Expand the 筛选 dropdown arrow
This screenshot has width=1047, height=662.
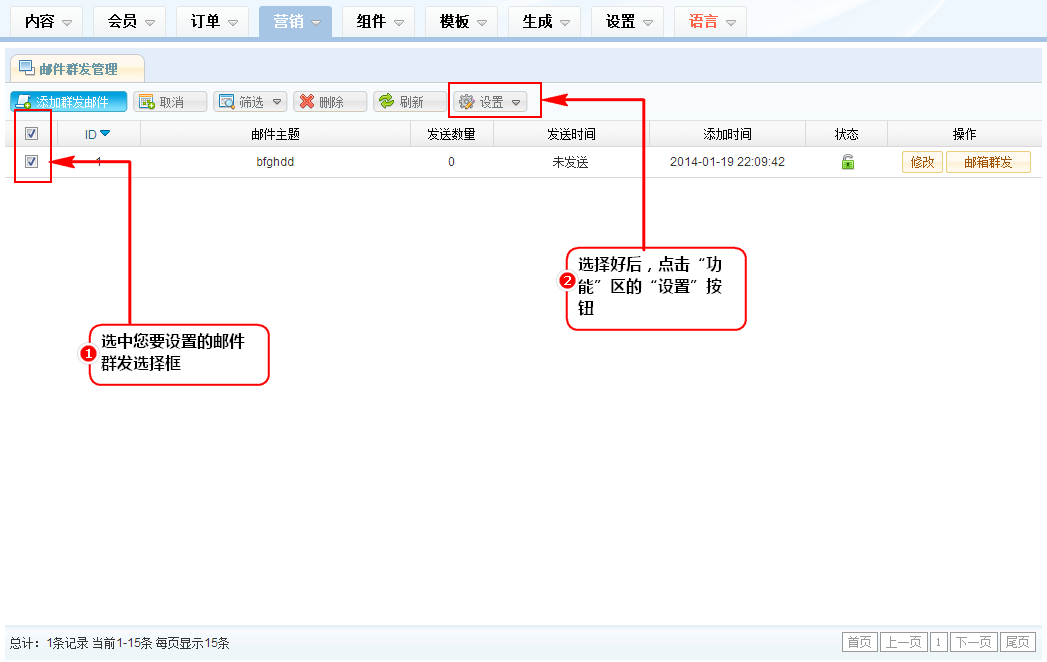point(276,102)
